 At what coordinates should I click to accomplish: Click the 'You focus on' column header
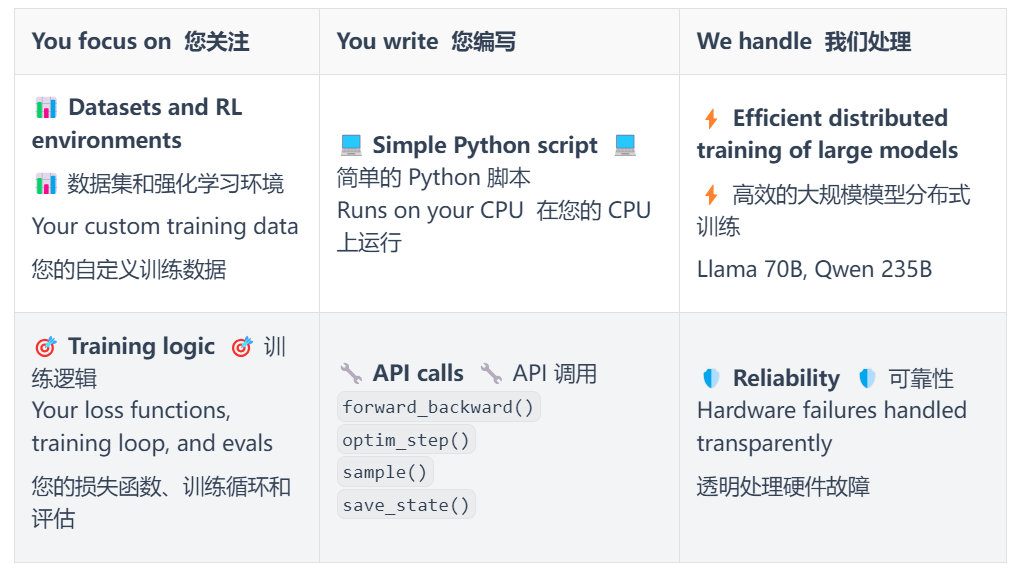[x=101, y=41]
